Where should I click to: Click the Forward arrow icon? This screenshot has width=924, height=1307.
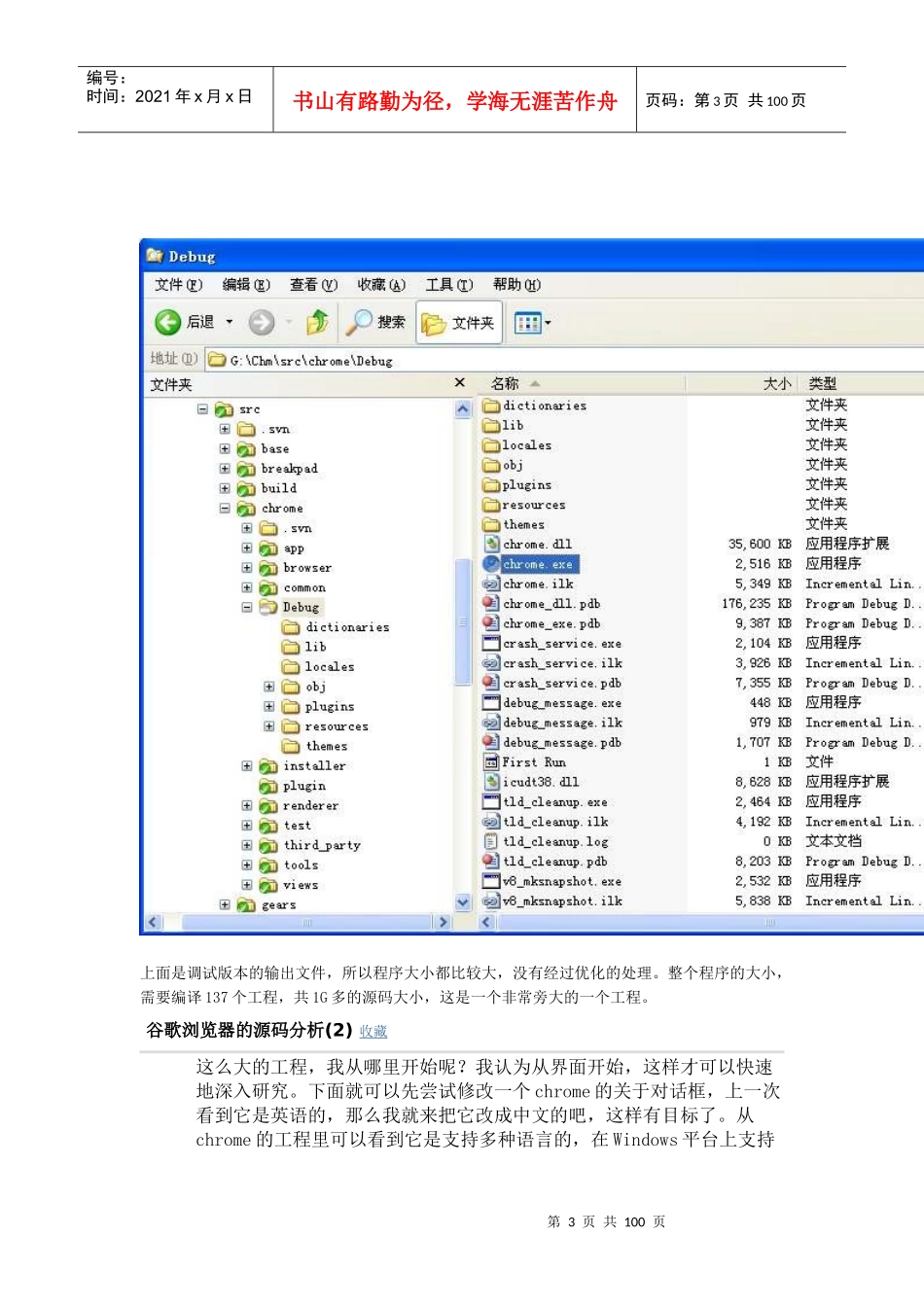261,322
